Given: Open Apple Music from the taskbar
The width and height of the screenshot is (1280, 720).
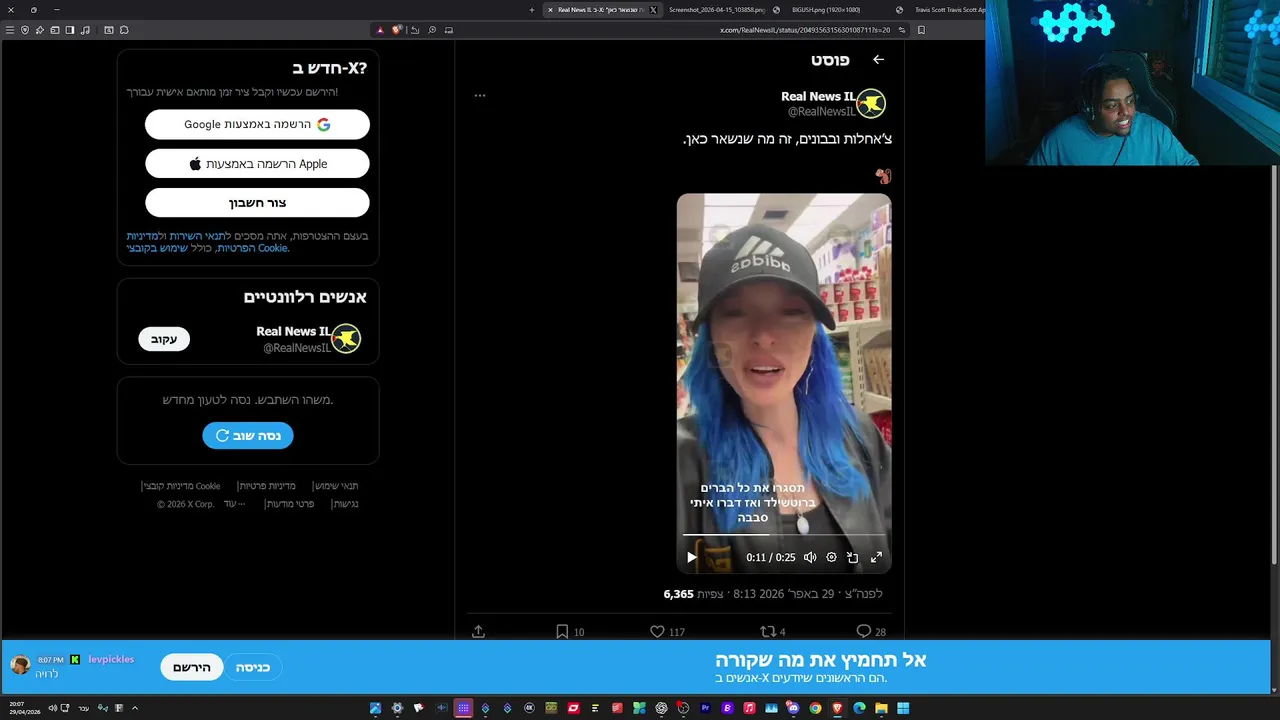Looking at the screenshot, I should (x=749, y=708).
